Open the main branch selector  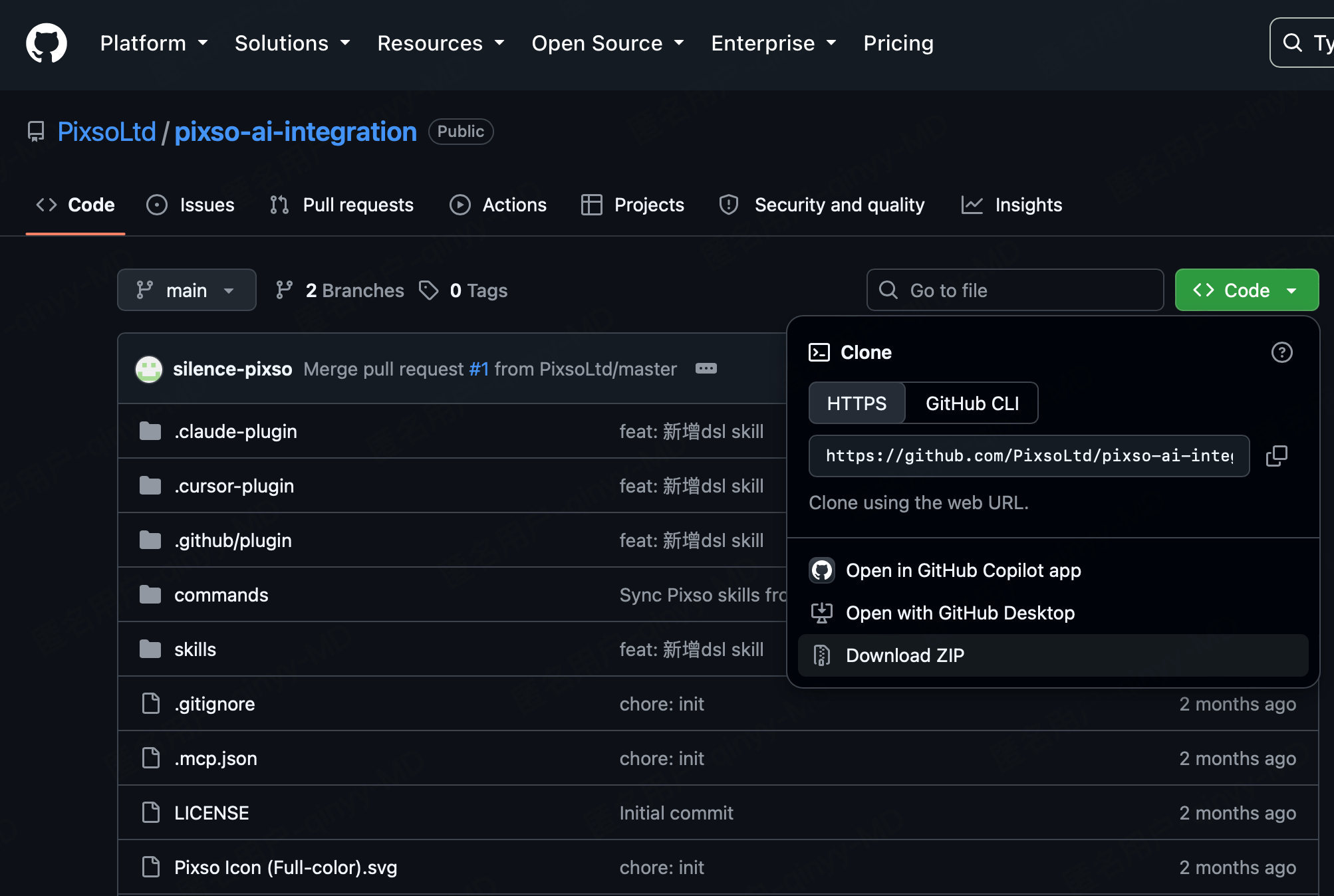187,290
